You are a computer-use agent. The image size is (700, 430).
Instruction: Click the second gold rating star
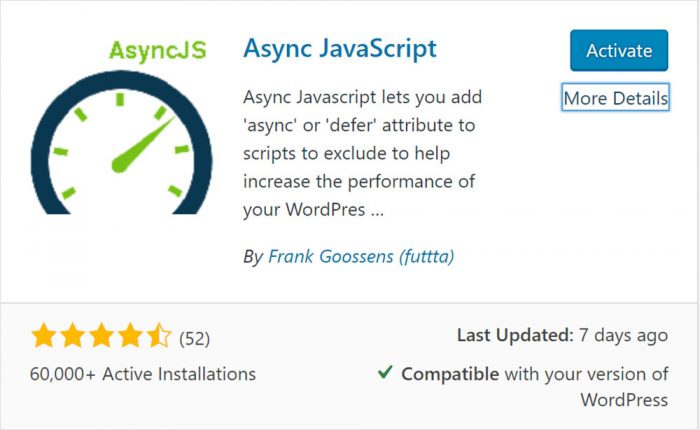73,336
